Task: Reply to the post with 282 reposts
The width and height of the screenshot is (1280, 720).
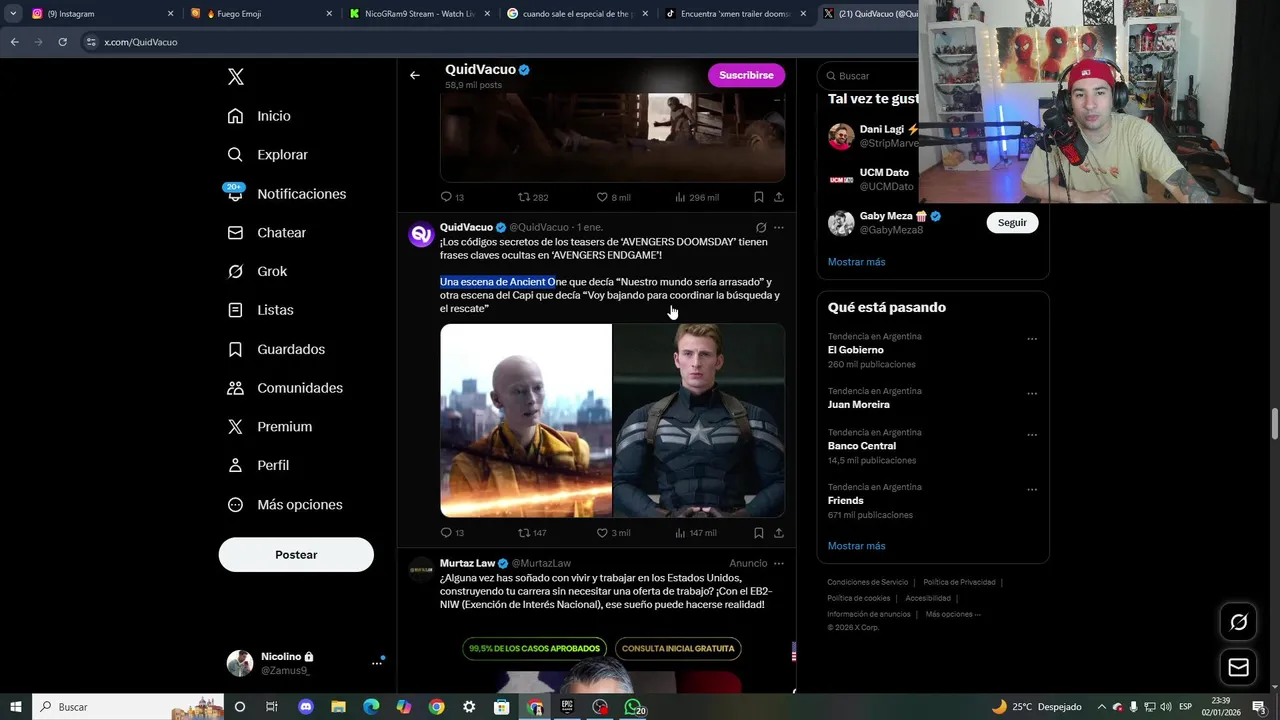Action: point(452,197)
